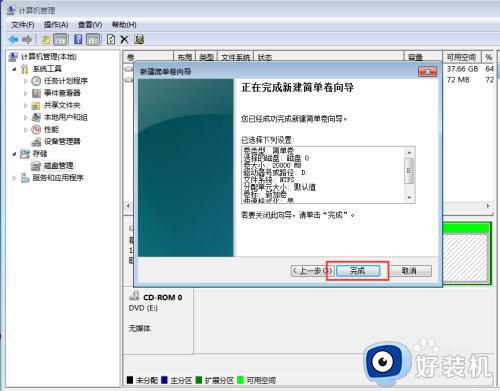This screenshot has height=391, width=500.
Task: Click the Forward arrow in the toolbar
Action: point(27,40)
